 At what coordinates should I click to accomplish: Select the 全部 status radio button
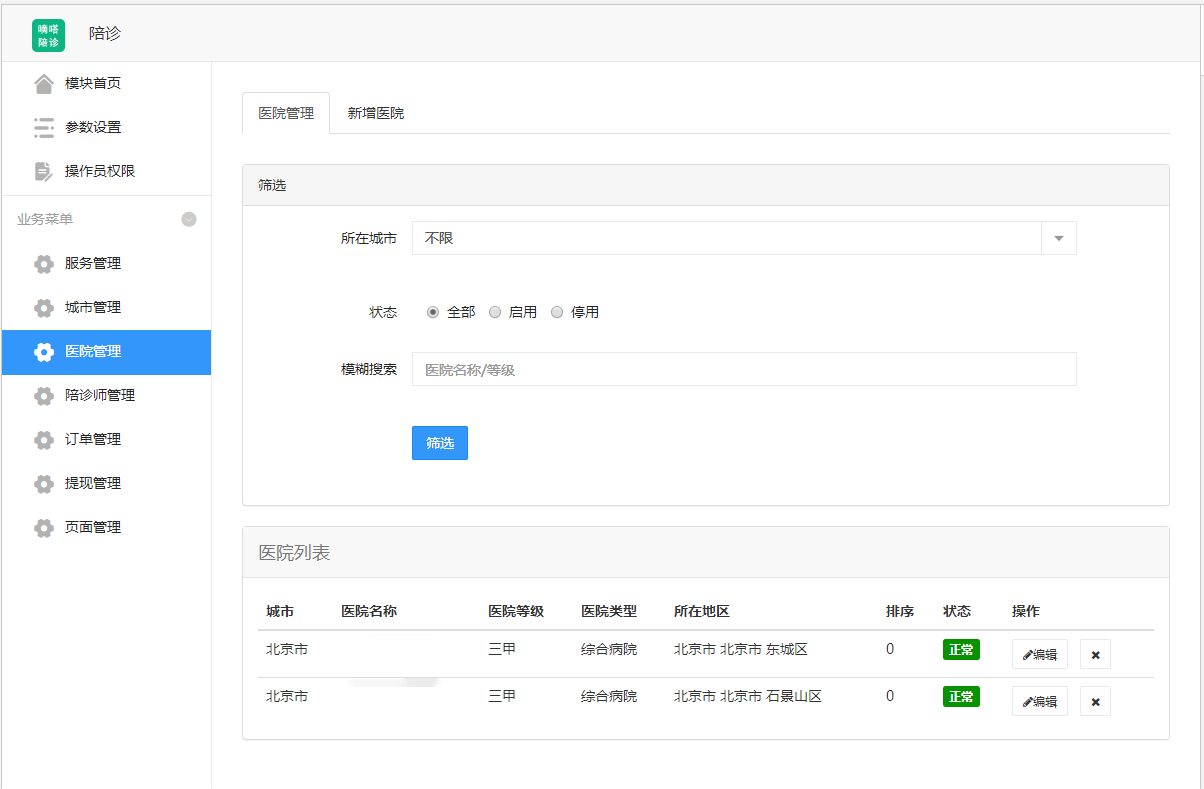(x=433, y=312)
